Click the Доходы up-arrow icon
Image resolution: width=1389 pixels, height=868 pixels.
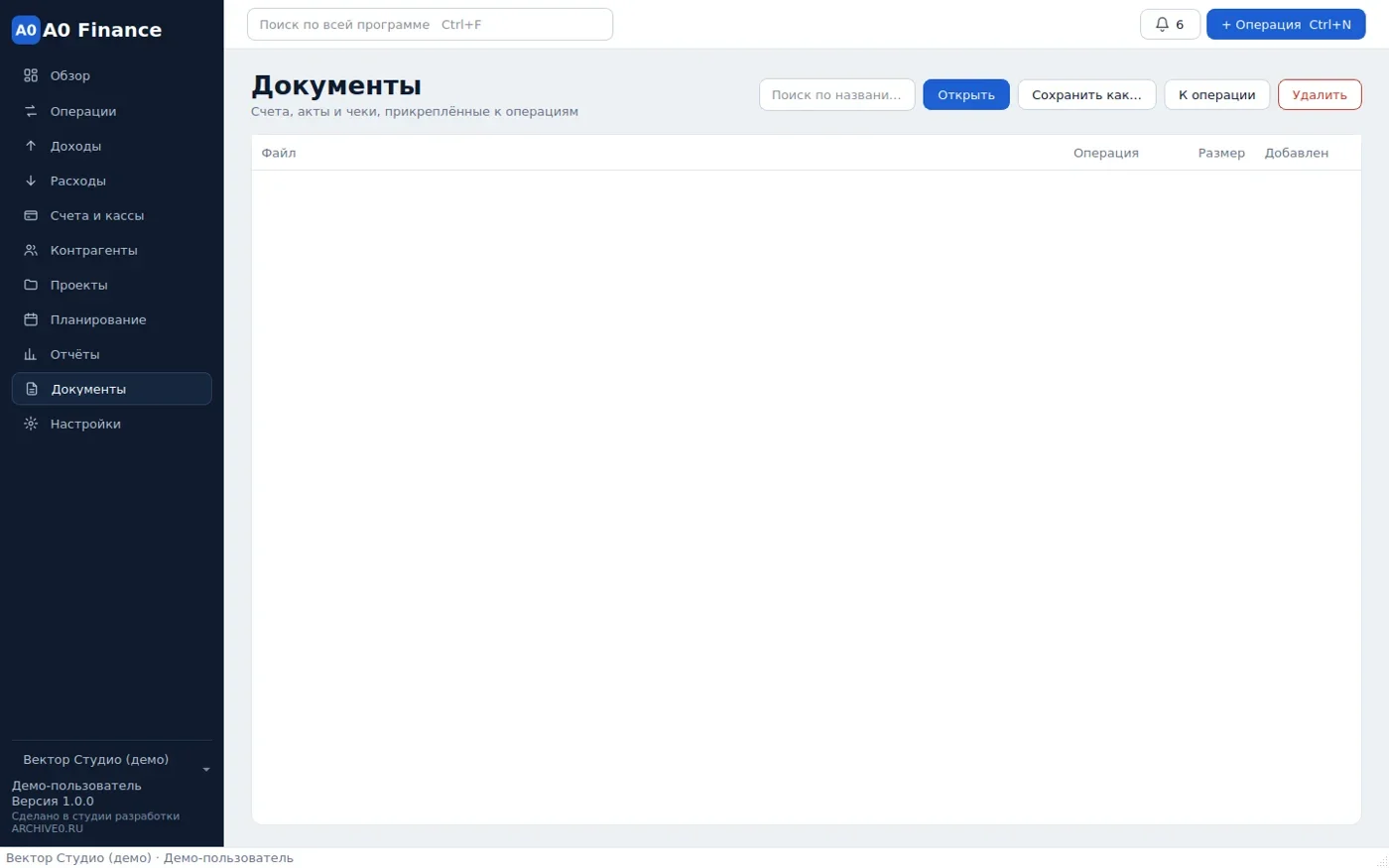point(31,146)
